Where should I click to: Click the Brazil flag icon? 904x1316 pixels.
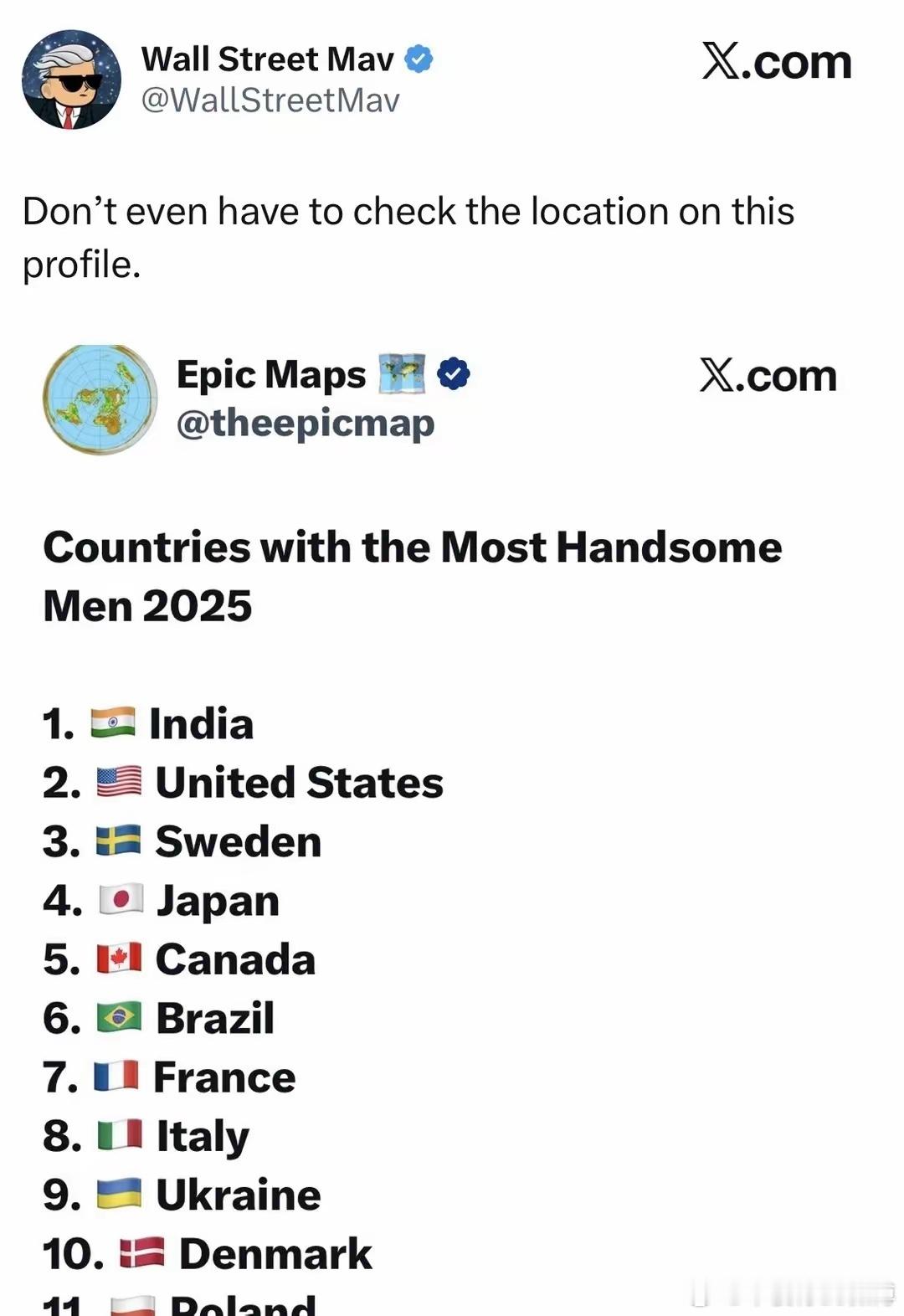coord(119,1018)
